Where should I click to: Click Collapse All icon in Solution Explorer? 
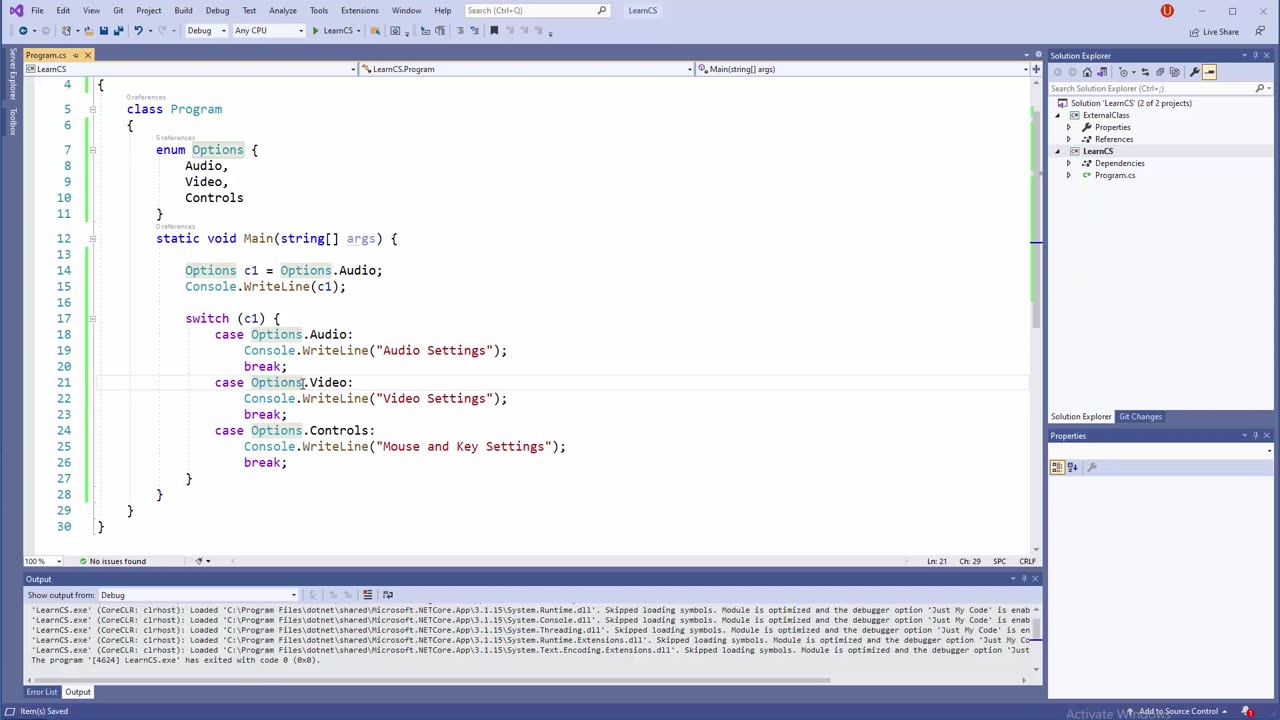pos(1160,72)
